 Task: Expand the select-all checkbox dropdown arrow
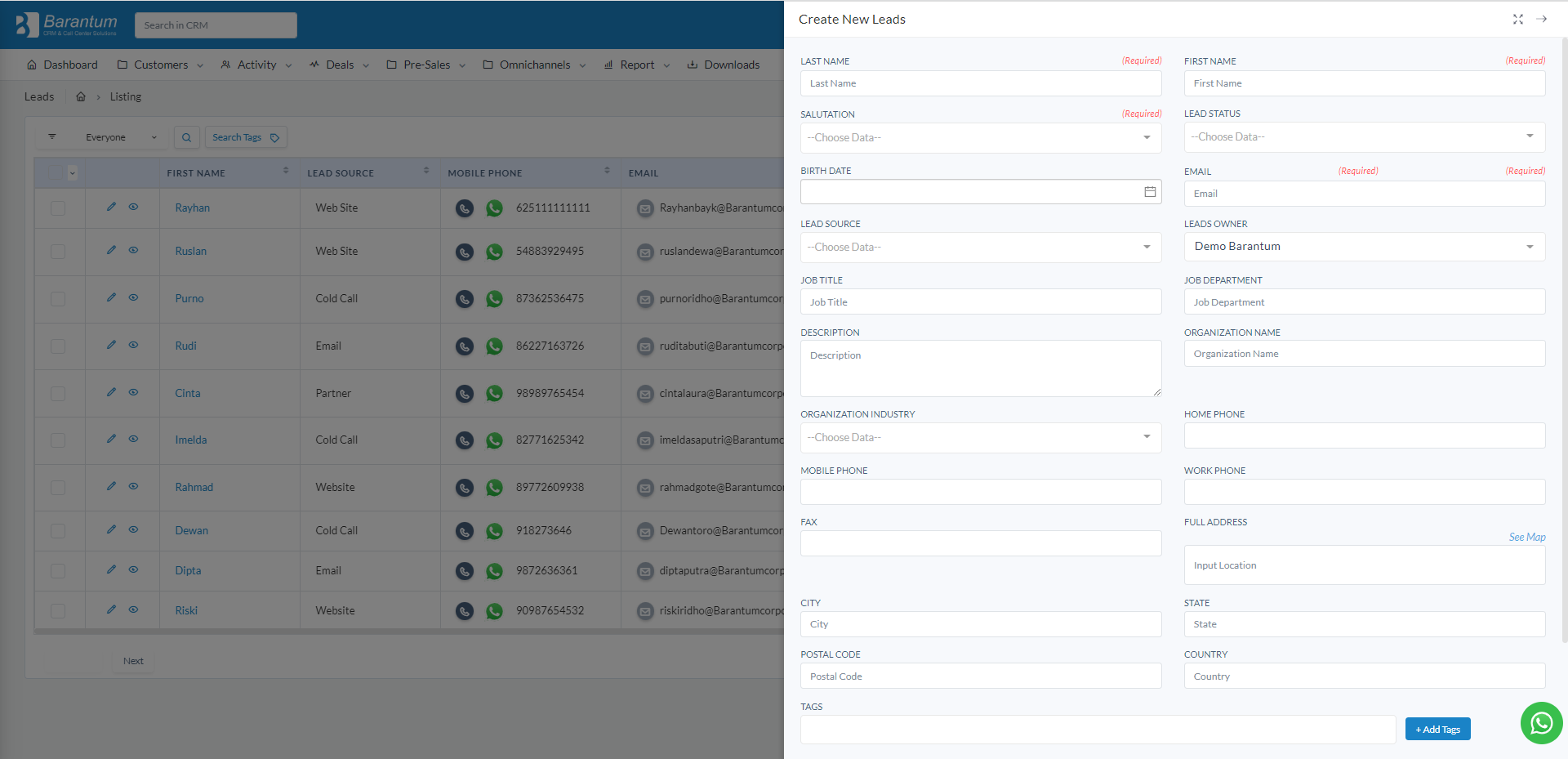click(x=72, y=172)
